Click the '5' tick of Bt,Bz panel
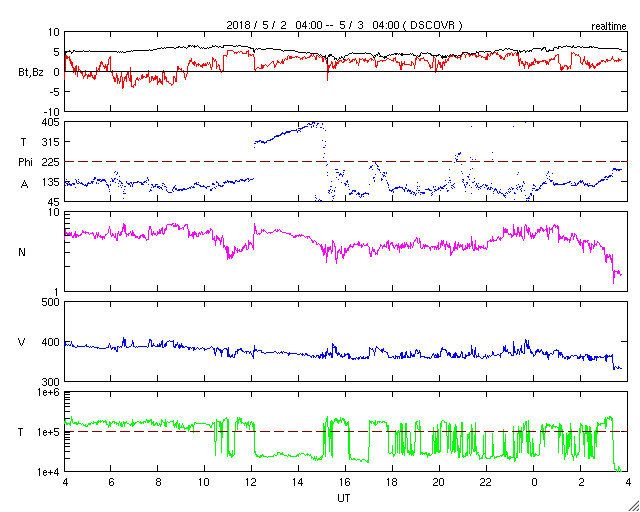Viewport: 640px width, 512px height. tap(57, 52)
